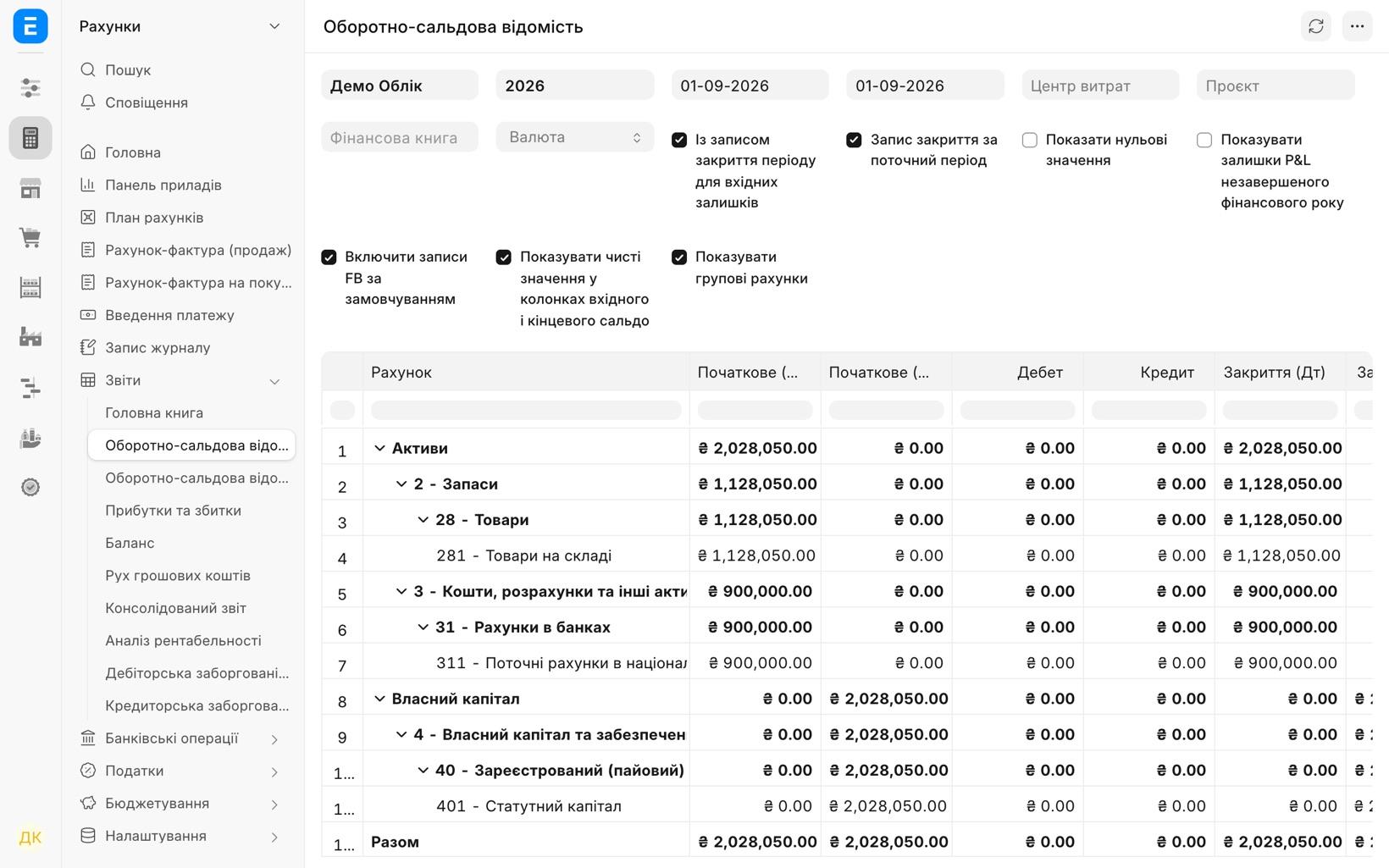The width and height of the screenshot is (1389, 868).
Task: Expand the Податки section
Action: pos(274,771)
